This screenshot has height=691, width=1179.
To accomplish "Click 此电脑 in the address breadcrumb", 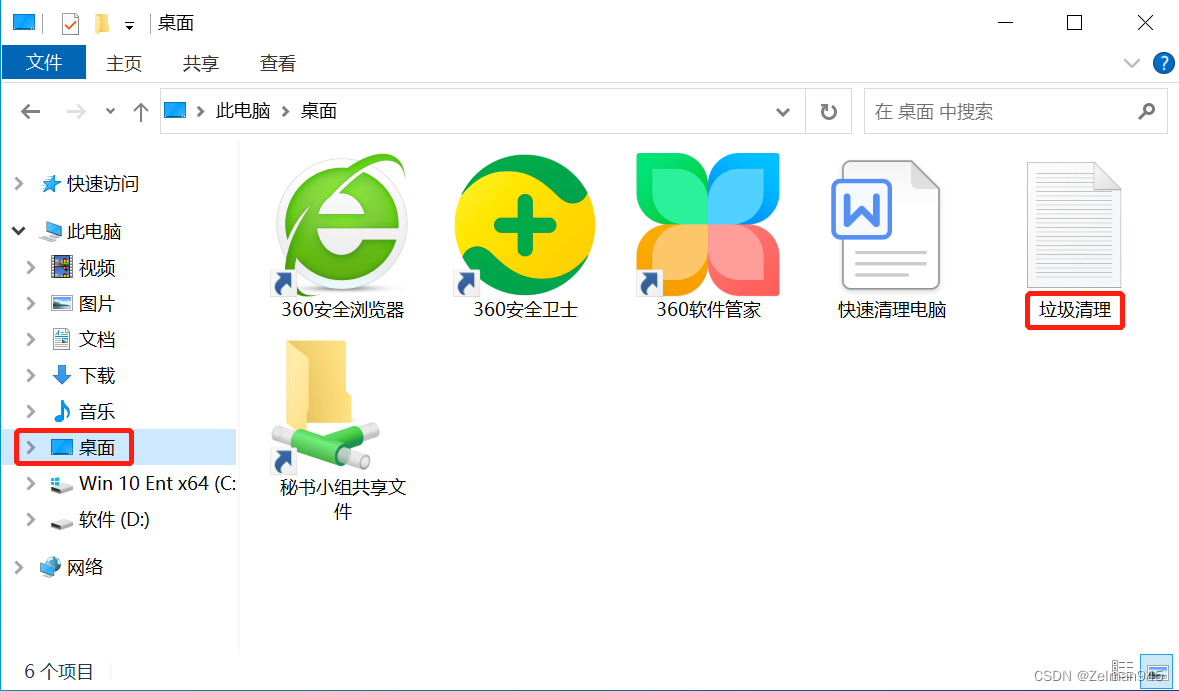I will (x=243, y=111).
